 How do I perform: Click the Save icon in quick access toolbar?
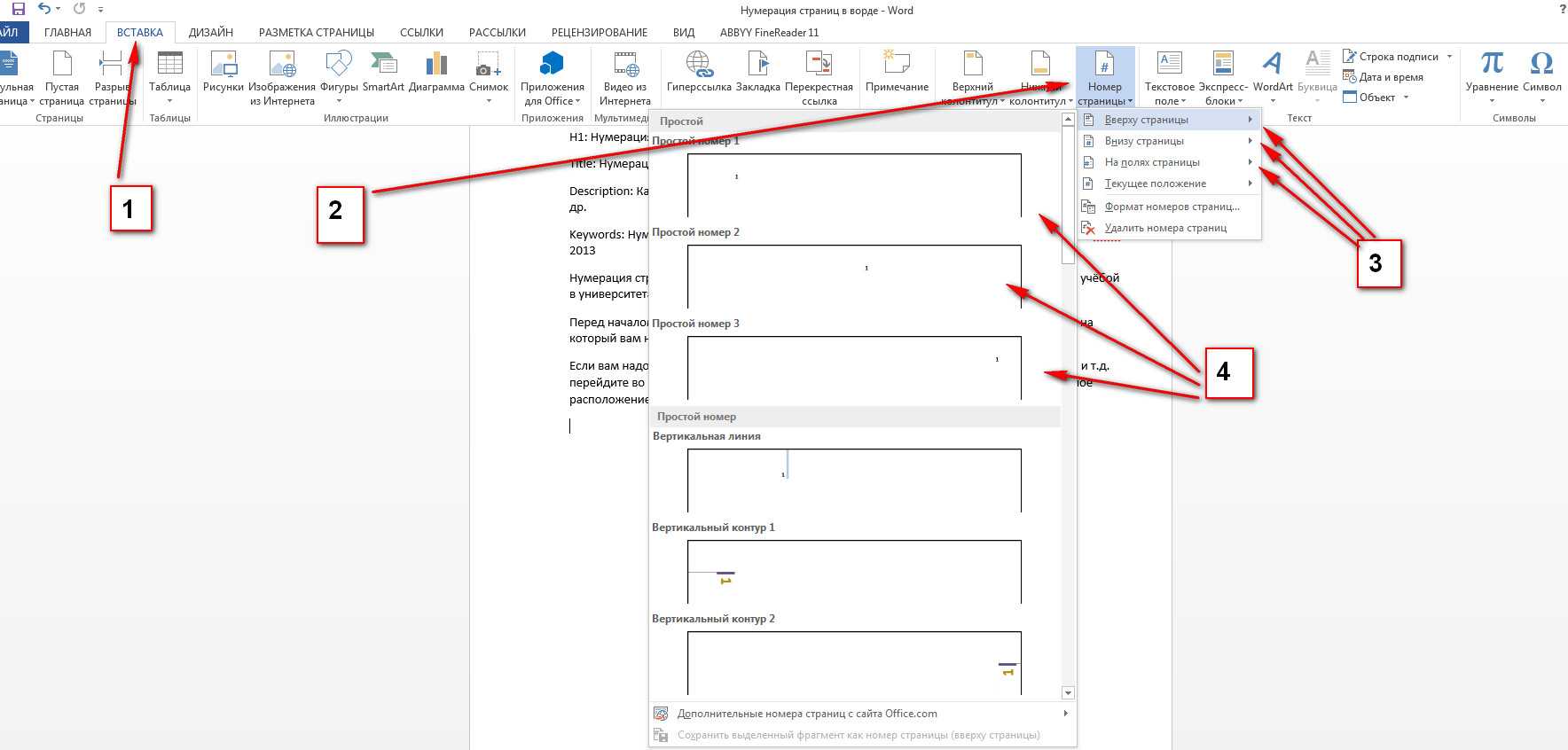[18, 9]
